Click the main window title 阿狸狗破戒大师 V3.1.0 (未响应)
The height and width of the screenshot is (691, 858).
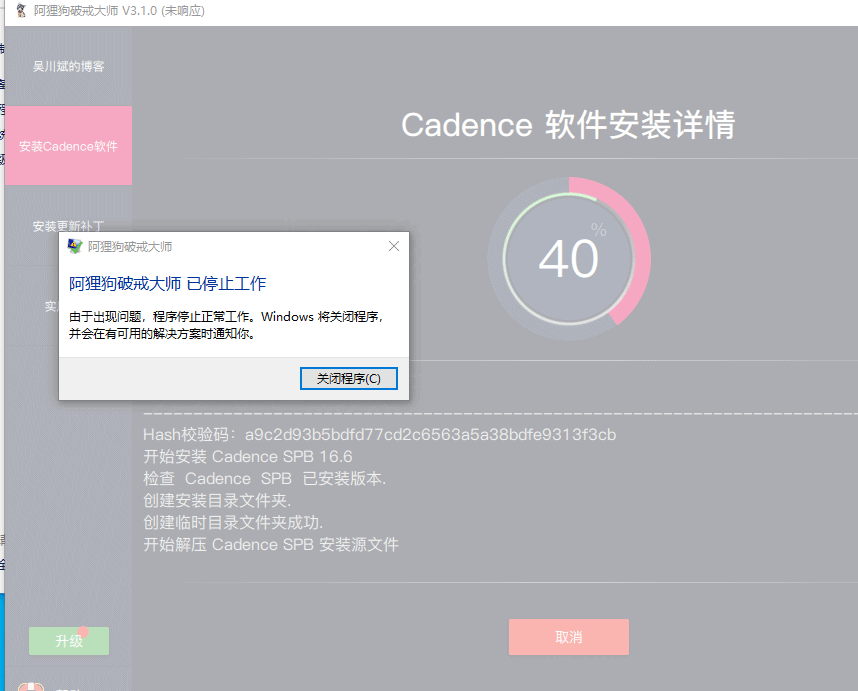click(119, 10)
